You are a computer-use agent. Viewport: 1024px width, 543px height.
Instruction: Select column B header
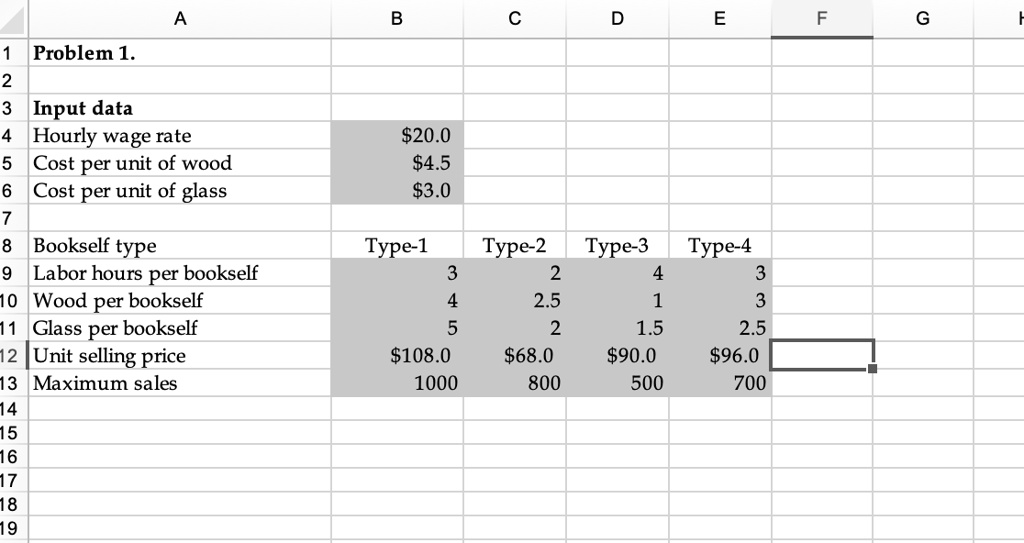tap(397, 17)
